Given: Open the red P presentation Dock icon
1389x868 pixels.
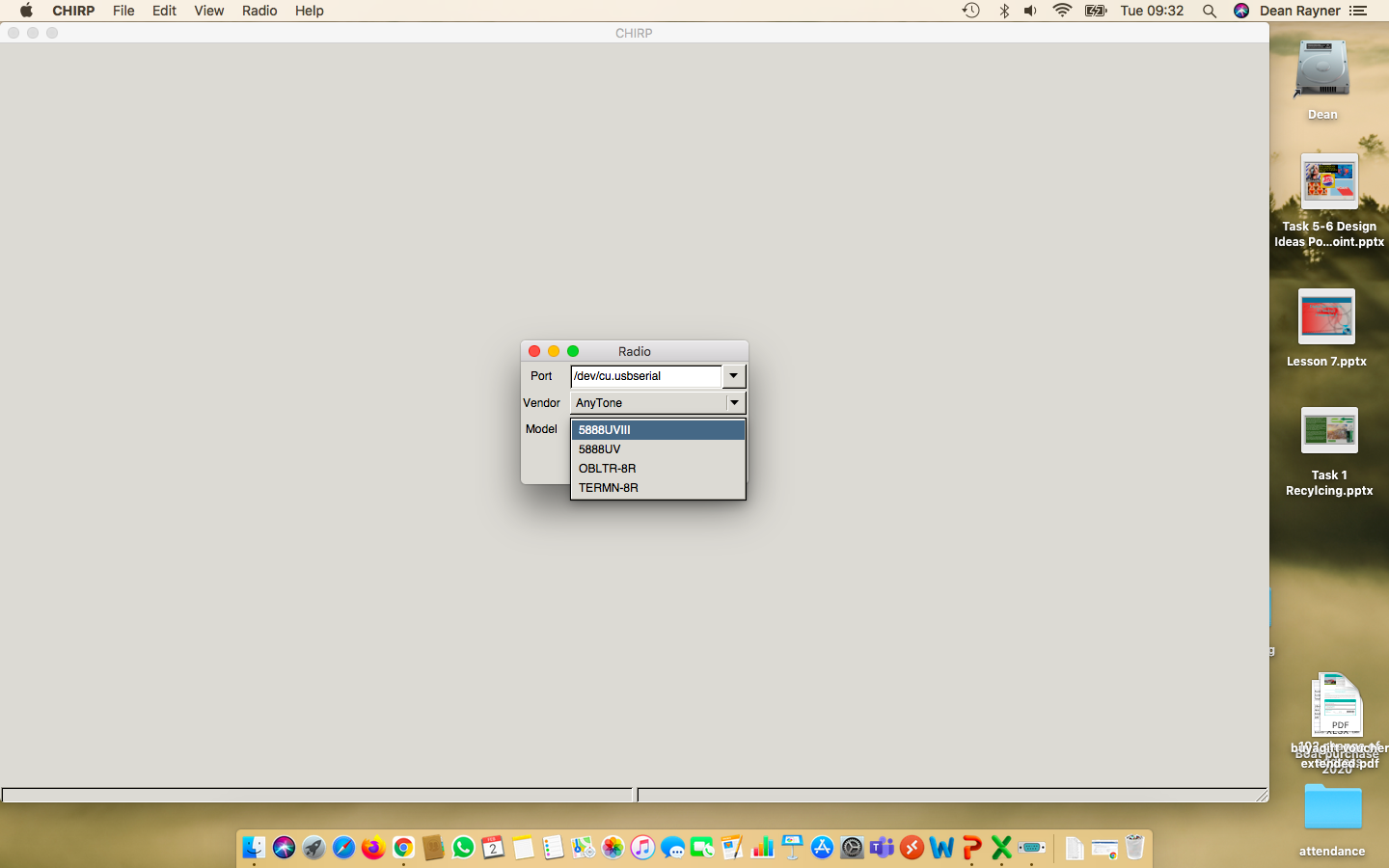Looking at the screenshot, I should [971, 848].
